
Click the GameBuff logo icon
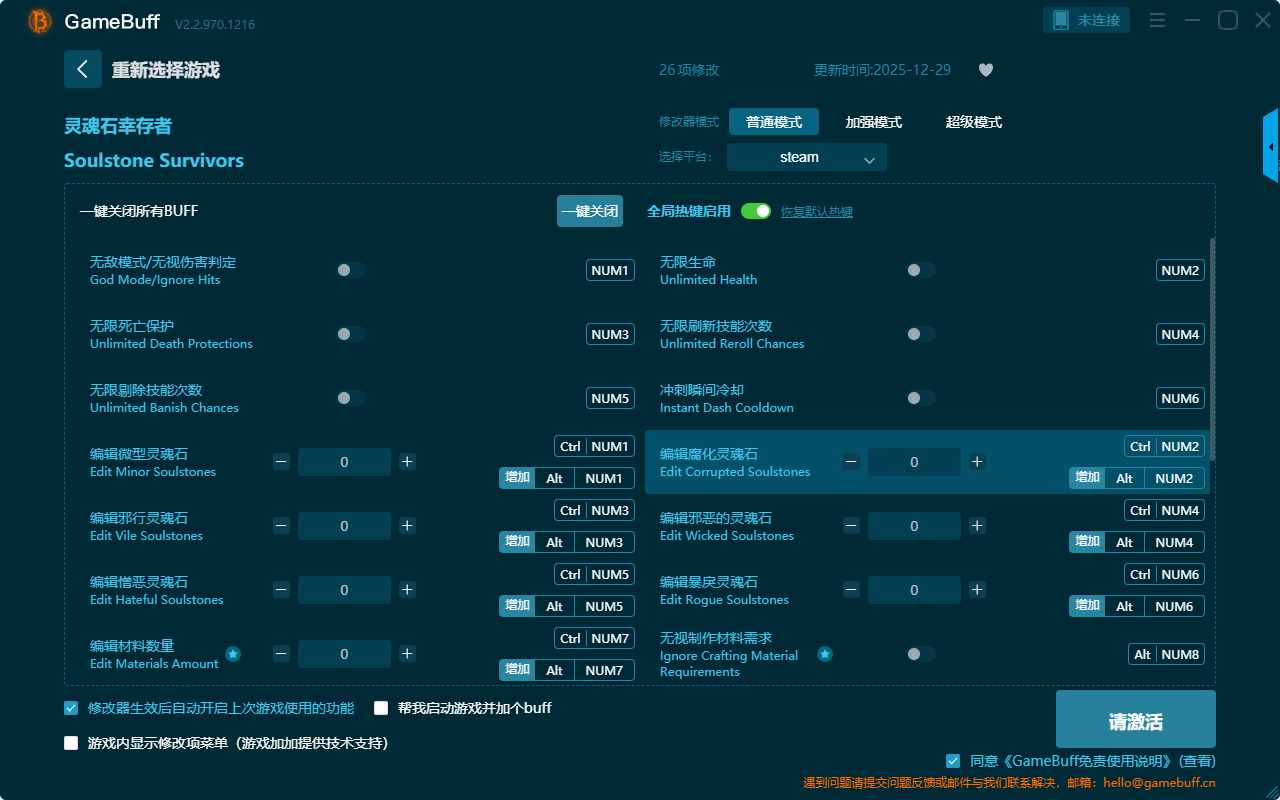tap(40, 21)
